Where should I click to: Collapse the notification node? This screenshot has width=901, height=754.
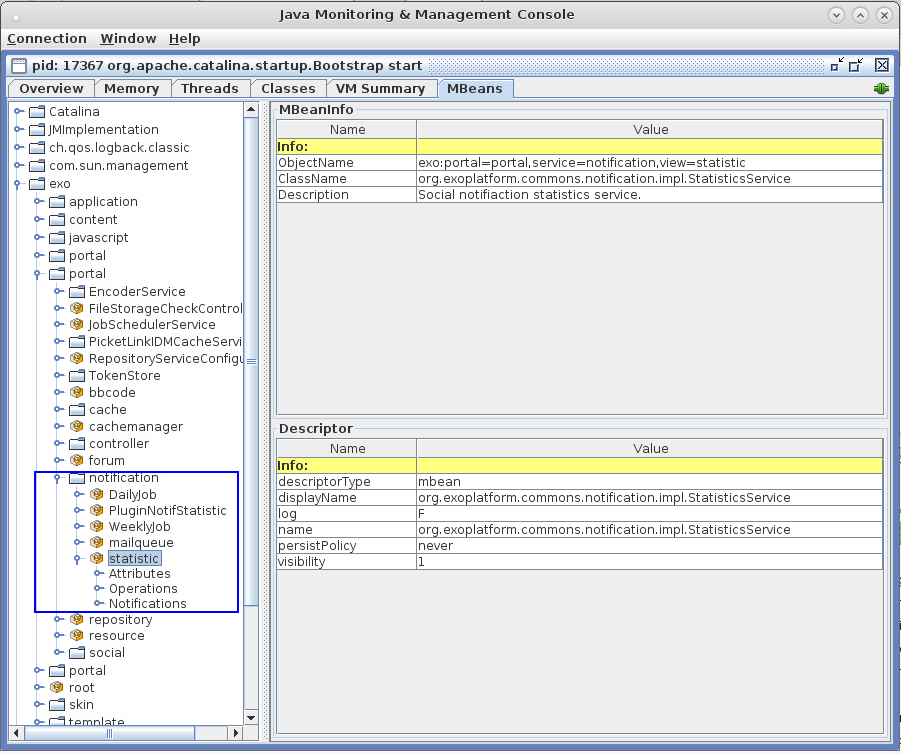(57, 478)
